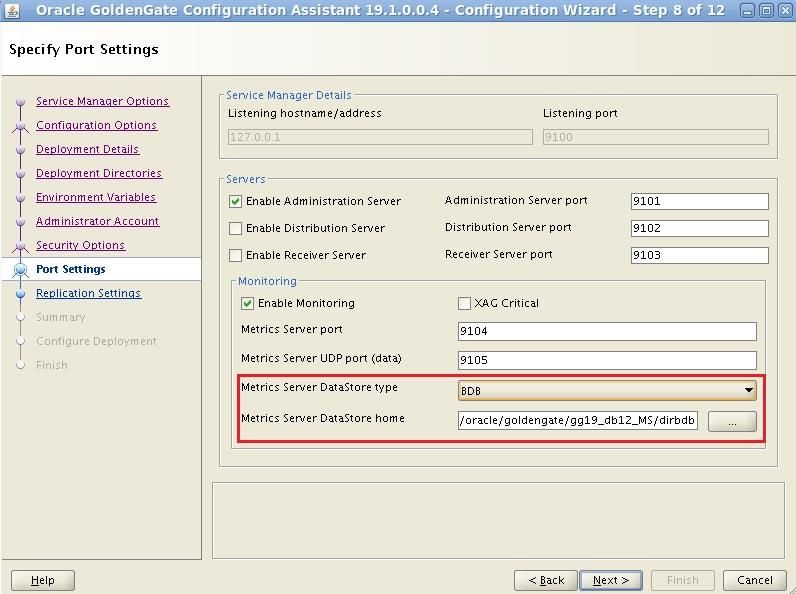
Task: Cancel the configuration wizard
Action: [754, 580]
